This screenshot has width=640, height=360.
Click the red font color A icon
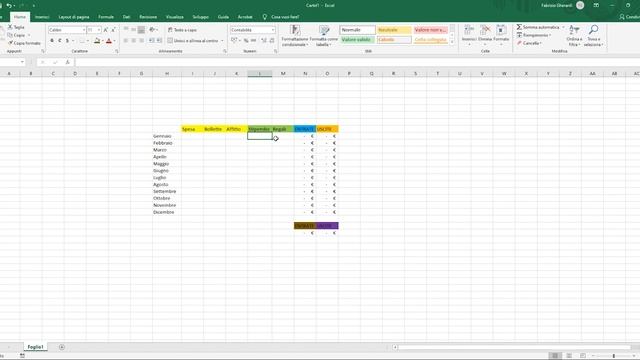(109, 40)
